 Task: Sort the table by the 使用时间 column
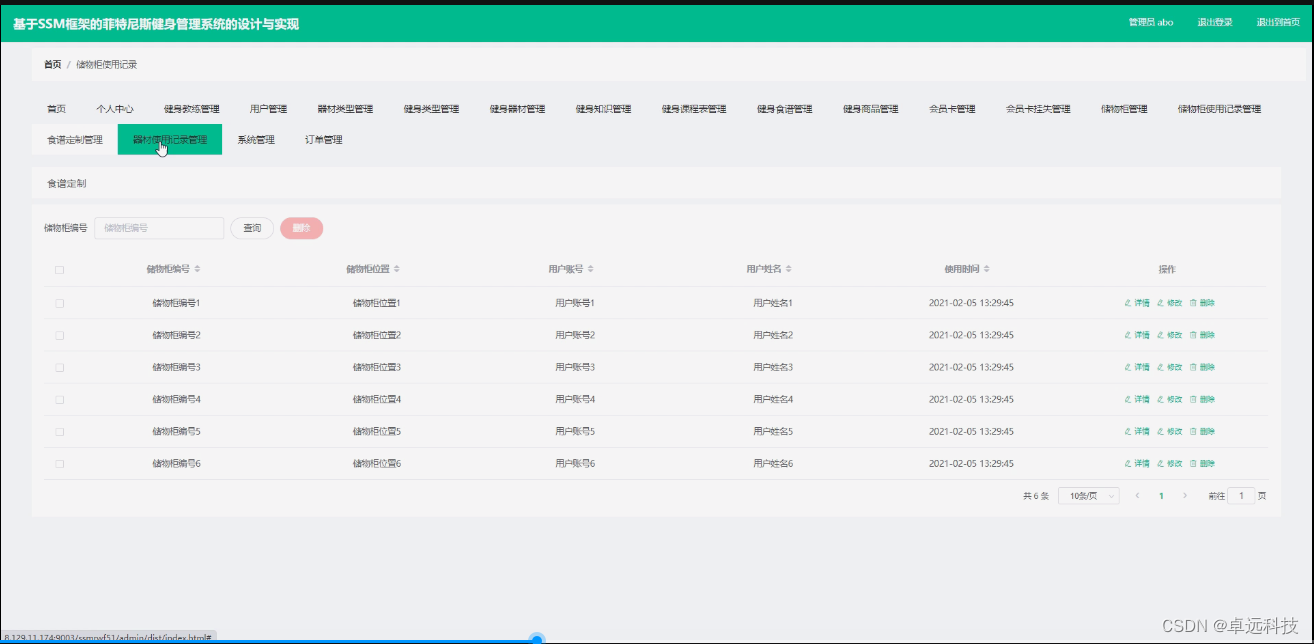(985, 268)
